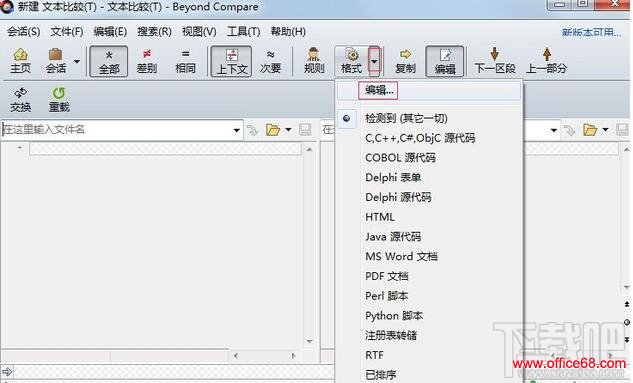Open the 帮助(H) menu
Image resolution: width=633 pixels, height=383 pixels.
(x=288, y=31)
